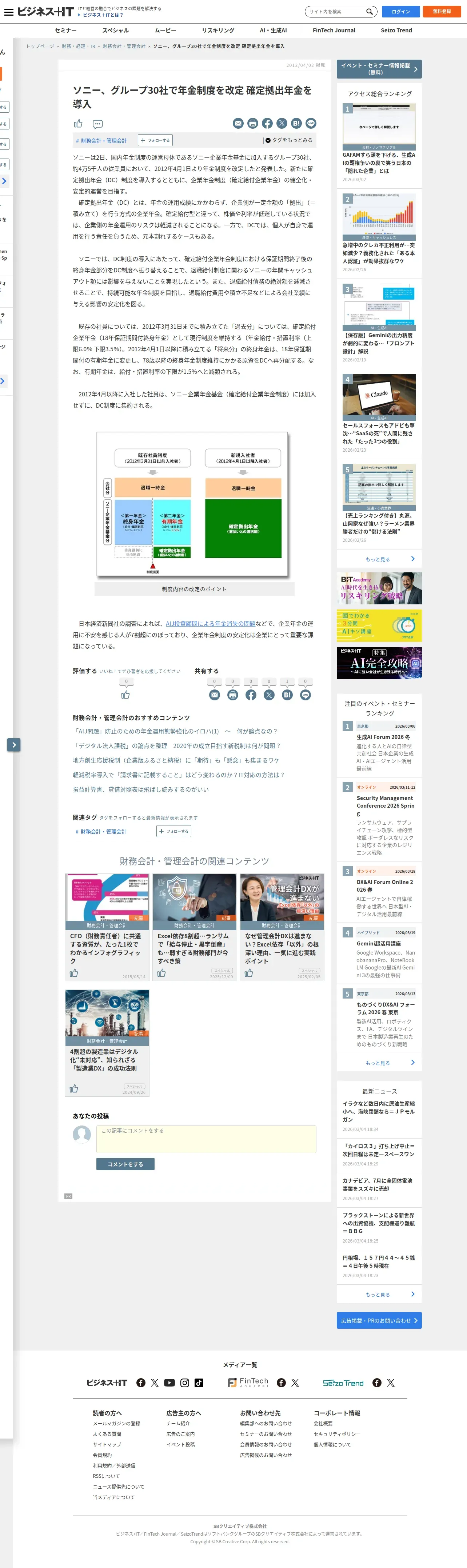Click the bottom thumbs-up rating icon
Image resolution: width=467 pixels, height=1568 pixels.
pos(125,695)
